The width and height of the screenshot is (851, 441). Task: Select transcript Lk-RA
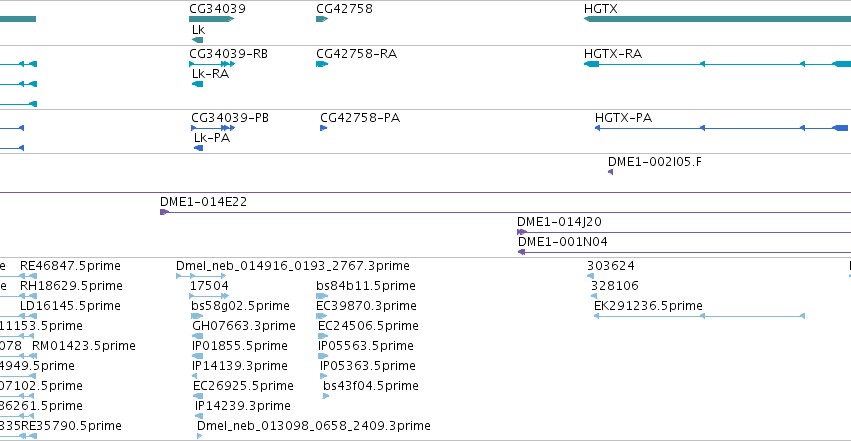[210, 74]
